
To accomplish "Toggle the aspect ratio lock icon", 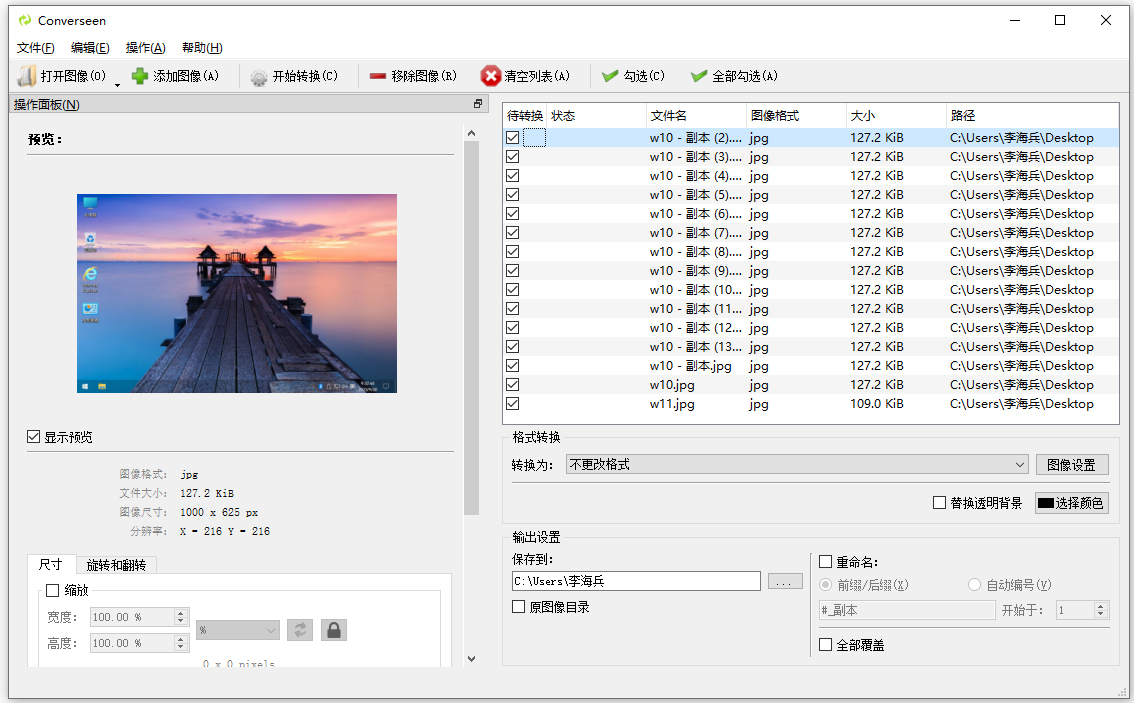I will point(334,629).
